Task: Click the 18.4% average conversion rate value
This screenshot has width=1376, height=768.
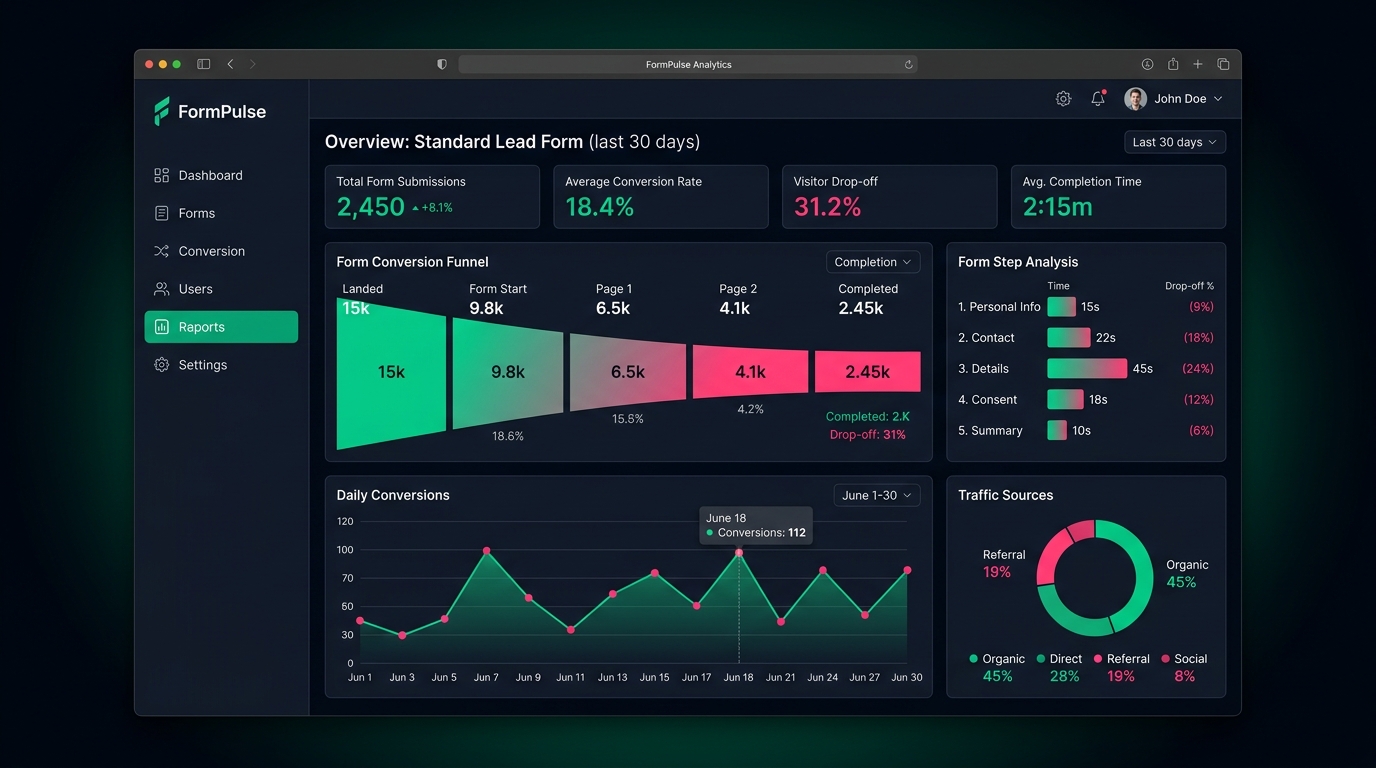Action: click(600, 207)
